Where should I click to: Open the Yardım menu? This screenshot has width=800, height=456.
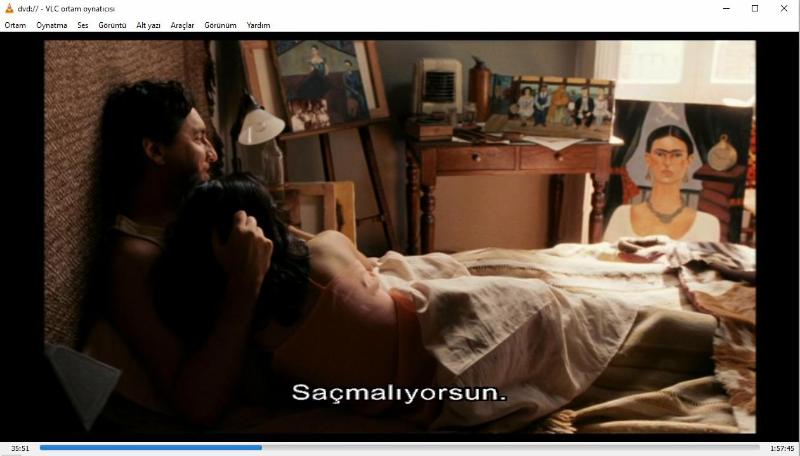[258, 25]
